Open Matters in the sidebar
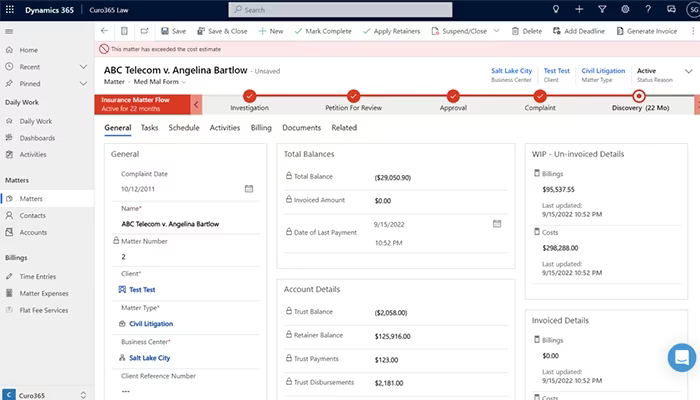The width and height of the screenshot is (700, 400). point(47,199)
